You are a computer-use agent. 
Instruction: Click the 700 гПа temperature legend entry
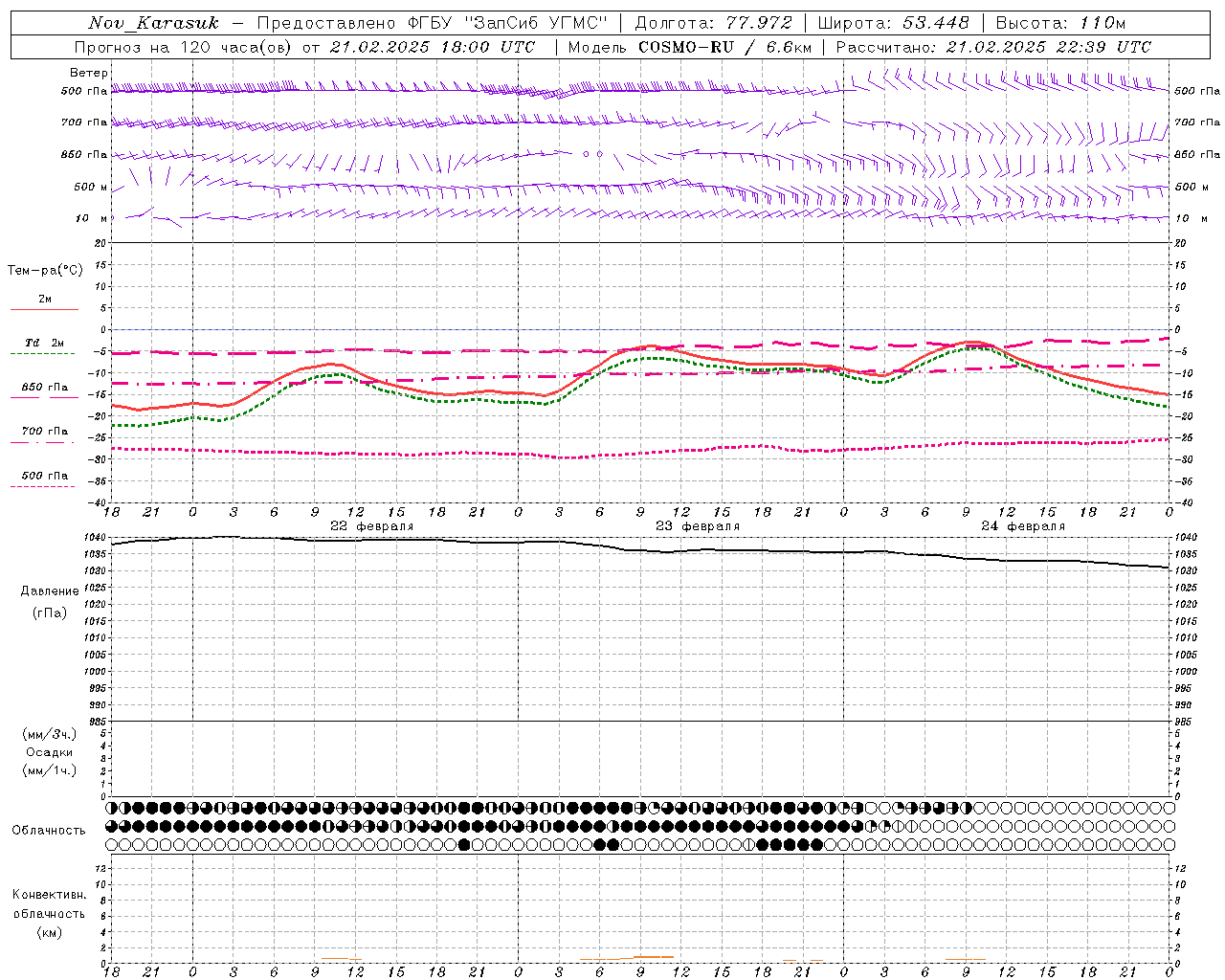[45, 432]
